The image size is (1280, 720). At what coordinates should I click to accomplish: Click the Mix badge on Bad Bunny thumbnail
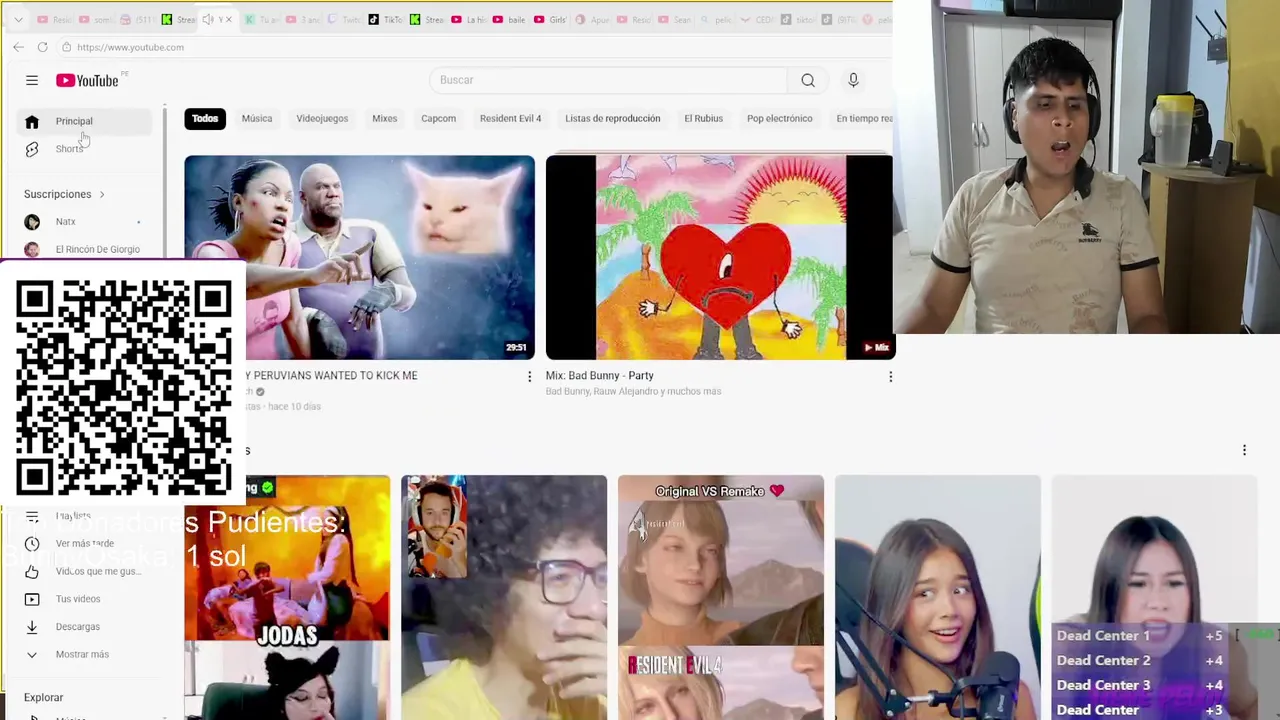click(x=876, y=348)
